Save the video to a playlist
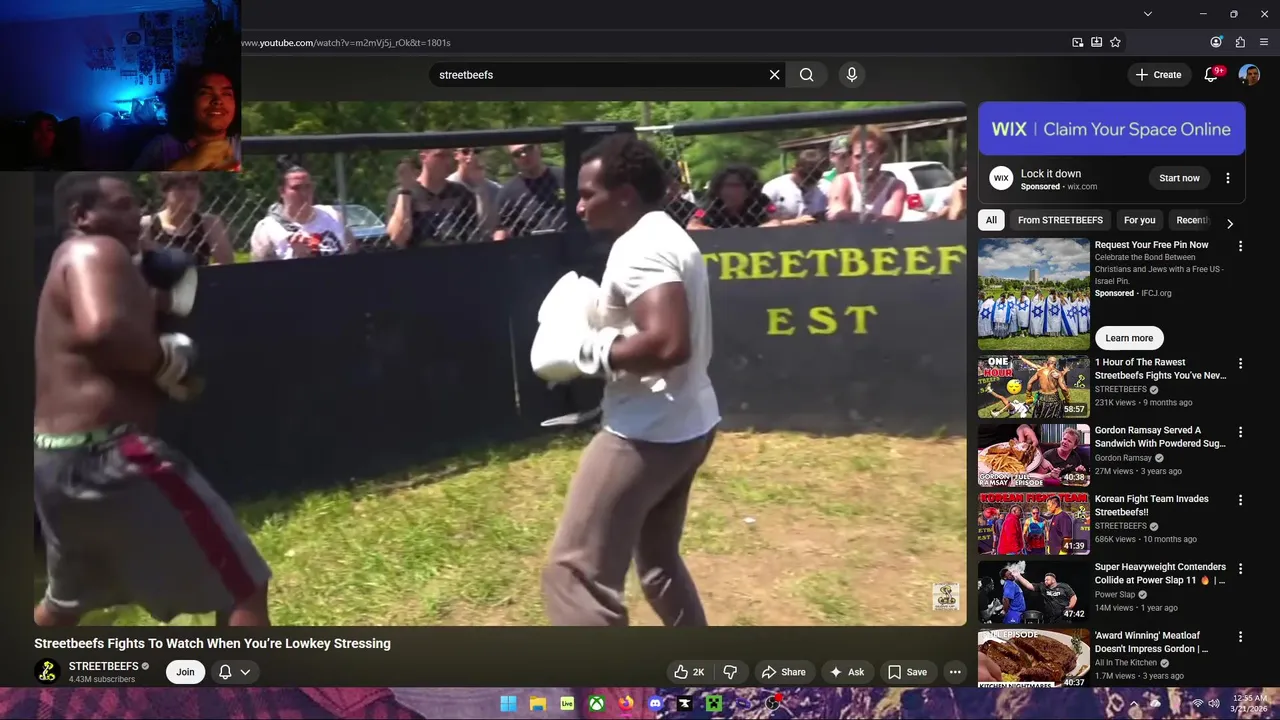This screenshot has width=1280, height=720. (x=907, y=672)
